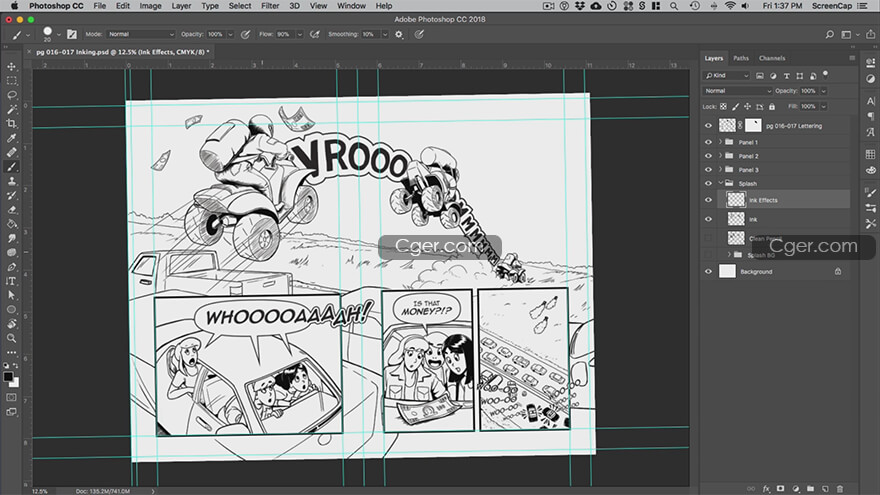Expand the Panel 3 group
880x495 pixels.
[x=721, y=169]
